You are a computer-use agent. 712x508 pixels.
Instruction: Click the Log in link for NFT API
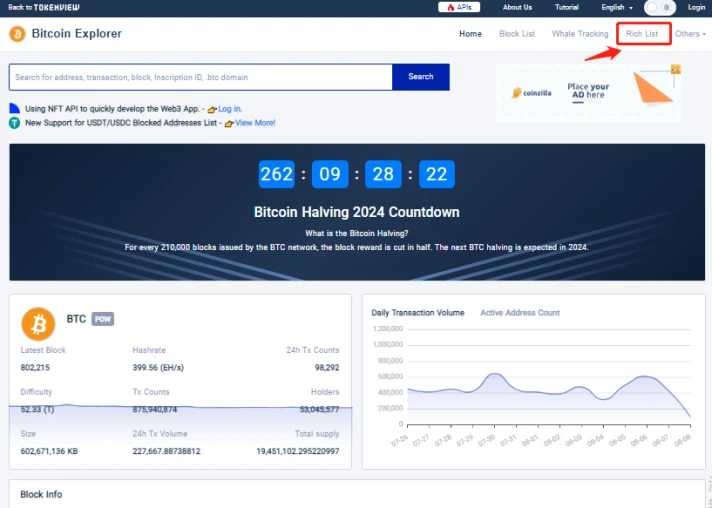tap(230, 109)
